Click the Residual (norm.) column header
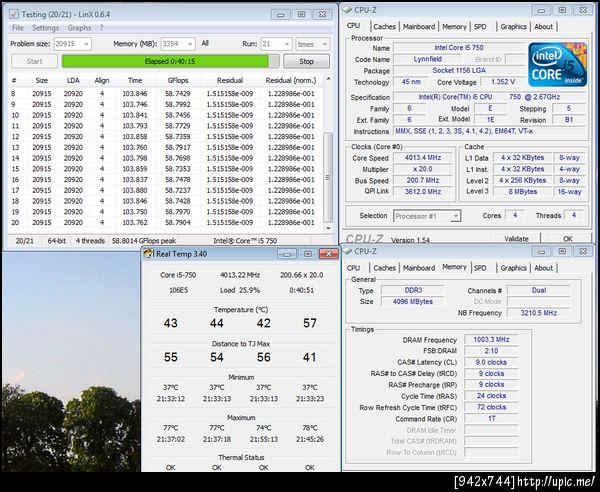Screen dimensions: 600x492 [x=291, y=80]
